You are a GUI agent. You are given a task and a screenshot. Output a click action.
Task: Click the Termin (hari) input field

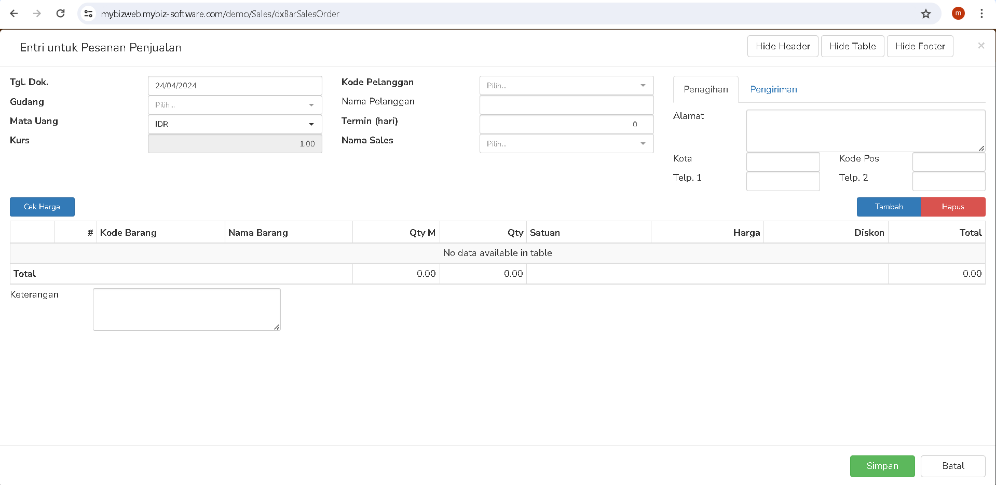566,124
